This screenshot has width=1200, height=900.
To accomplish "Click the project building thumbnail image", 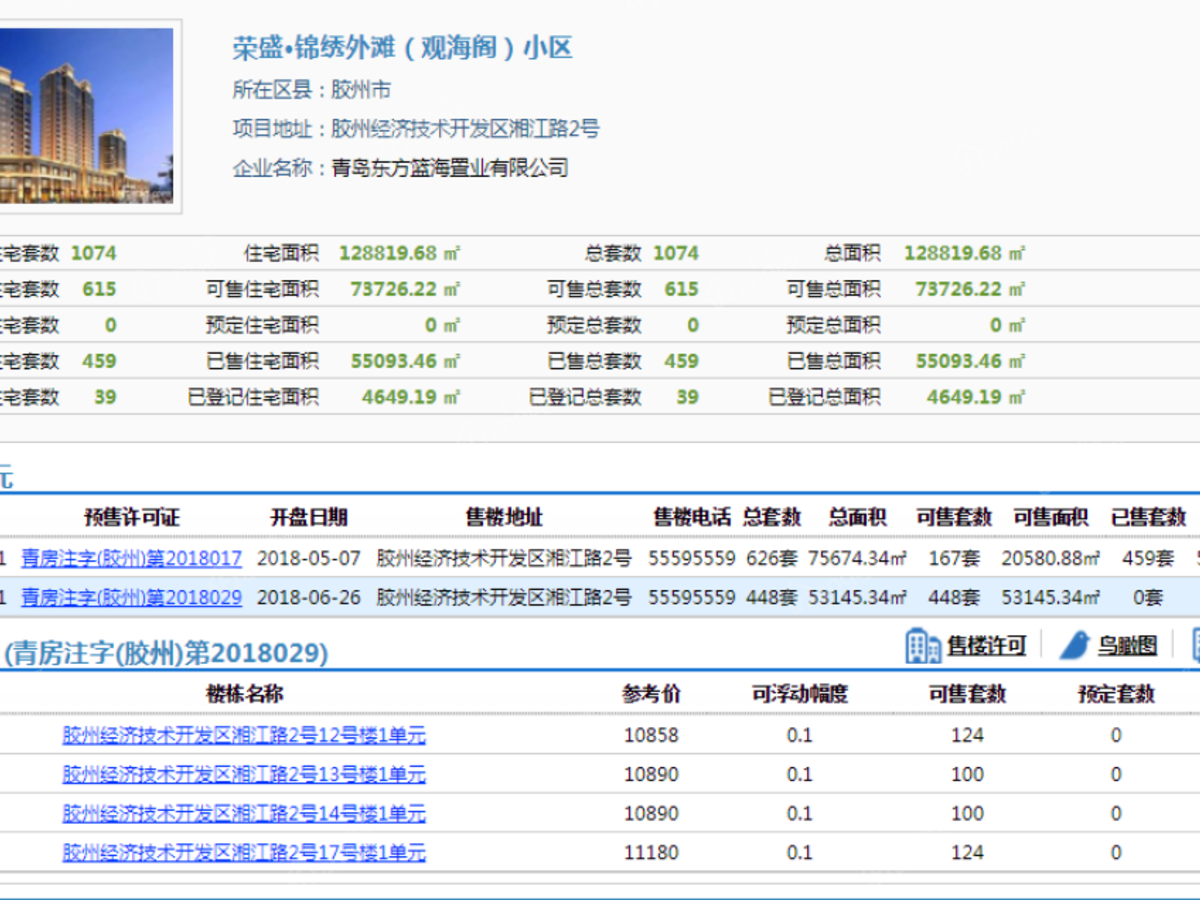I will (86, 115).
